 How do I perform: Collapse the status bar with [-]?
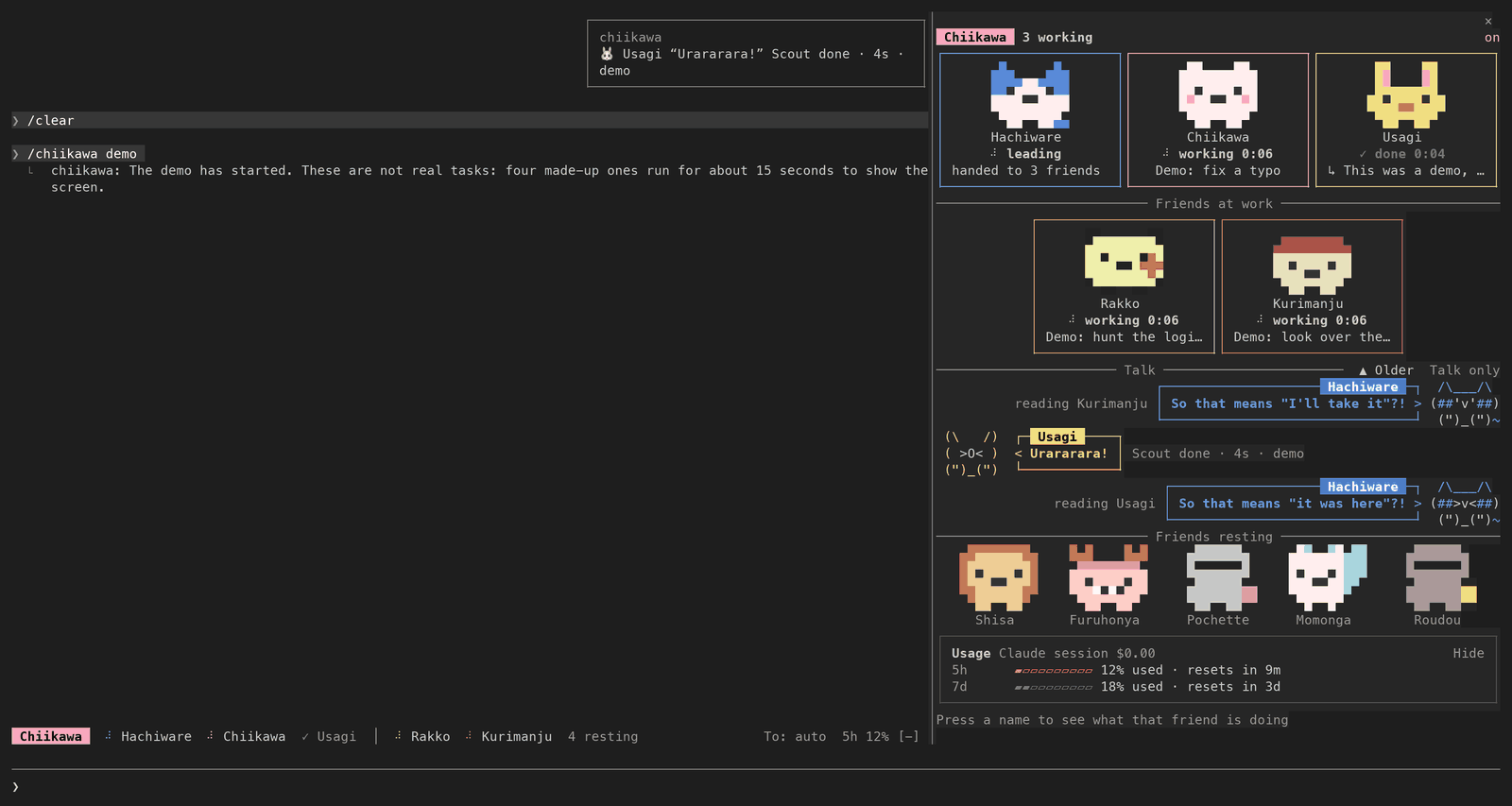(908, 736)
